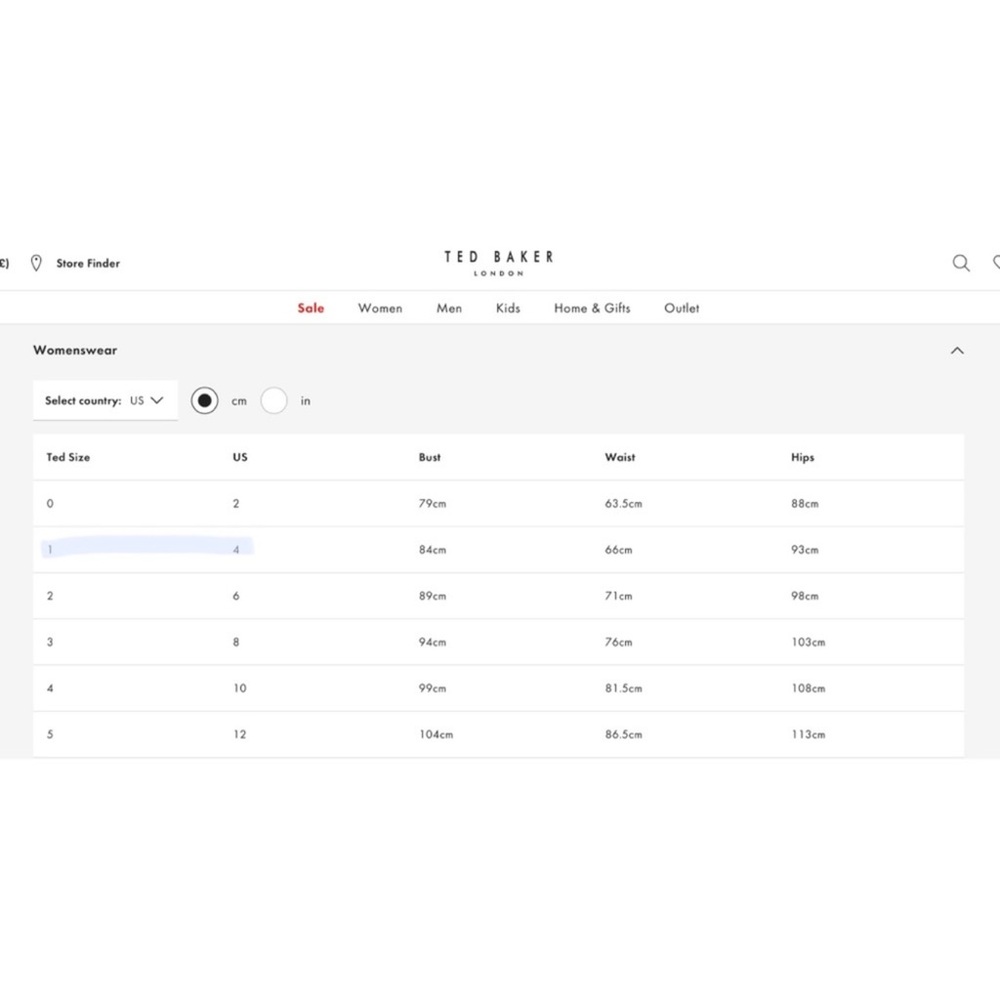Click the 71cm waist cell
The width and height of the screenshot is (1000, 1000).
pyautogui.click(x=619, y=596)
